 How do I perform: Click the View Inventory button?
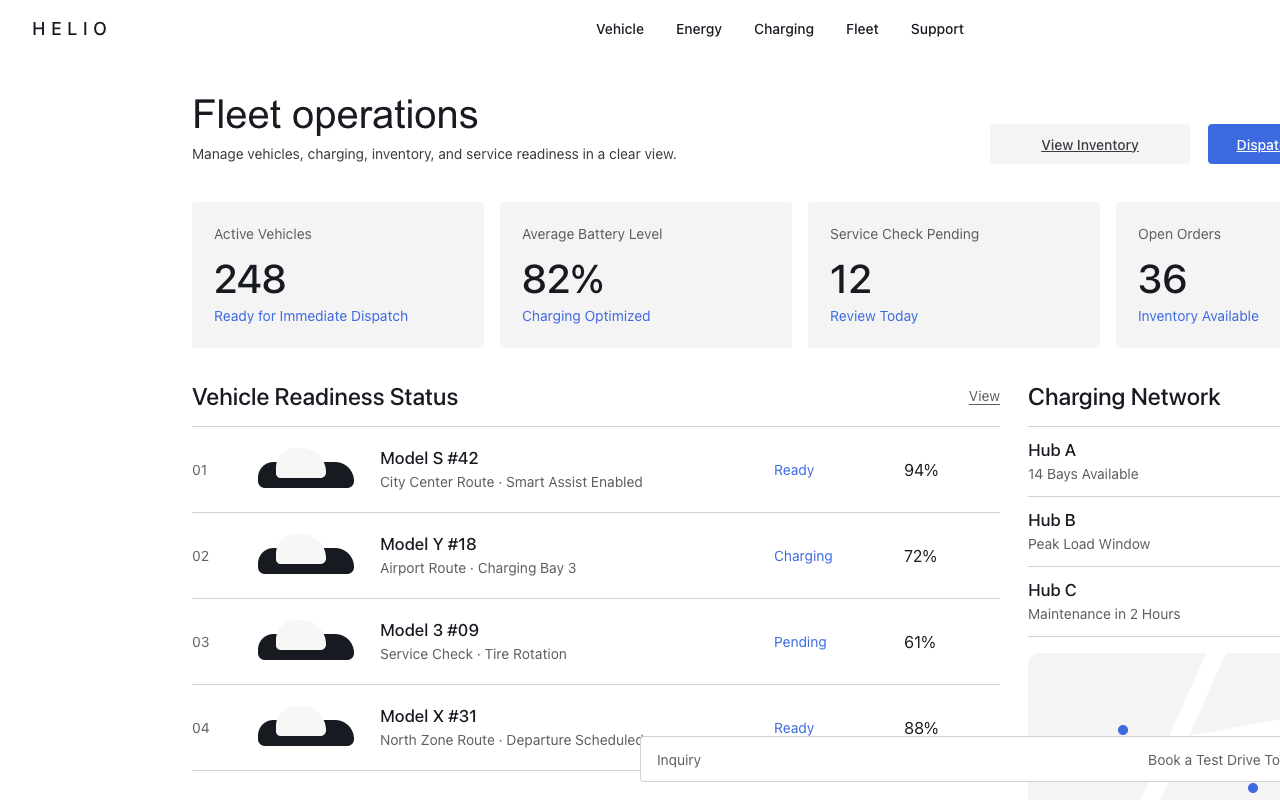pyautogui.click(x=1090, y=144)
